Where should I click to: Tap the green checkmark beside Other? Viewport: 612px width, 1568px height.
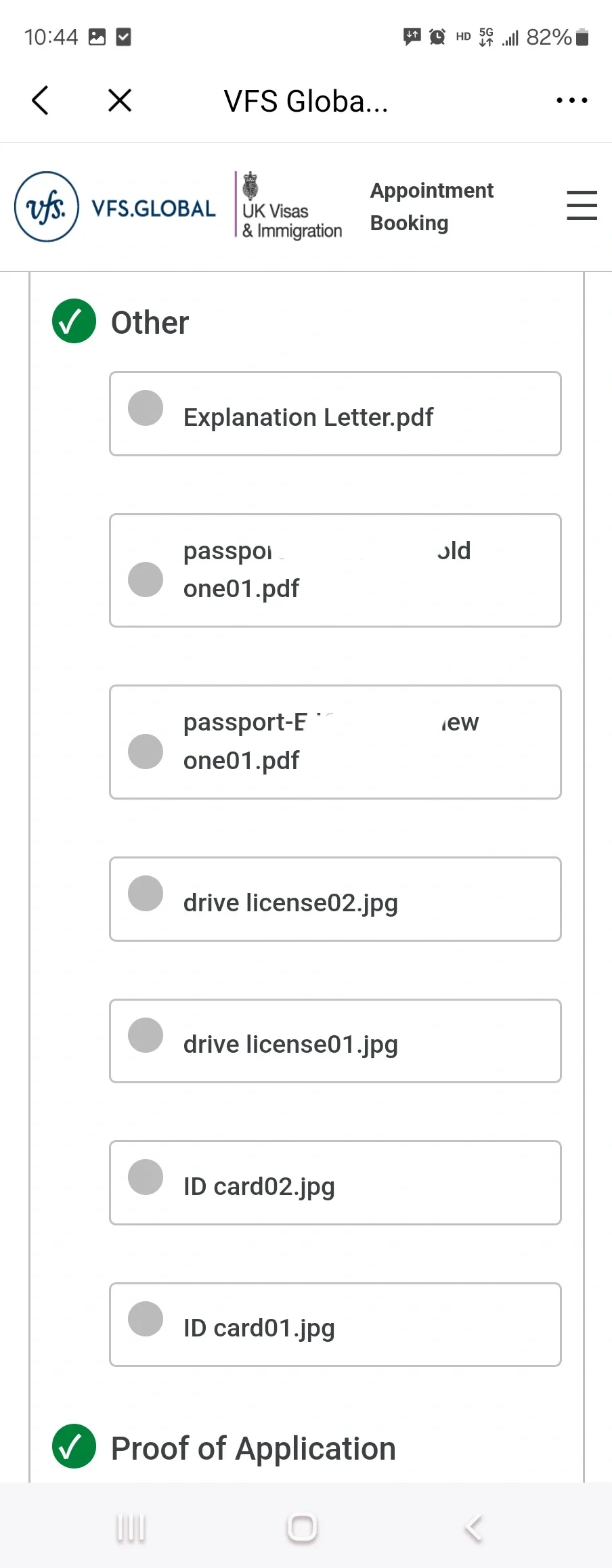(74, 321)
